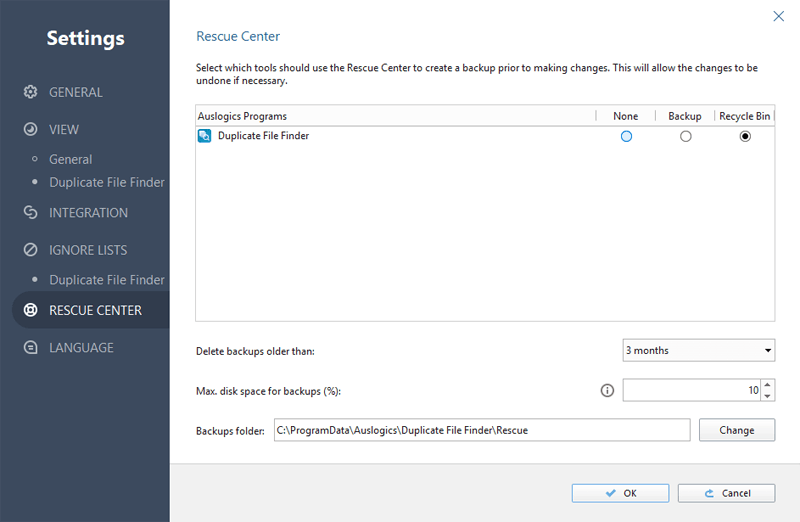This screenshot has height=522, width=800.
Task: Click the Backup column header
Action: (685, 116)
